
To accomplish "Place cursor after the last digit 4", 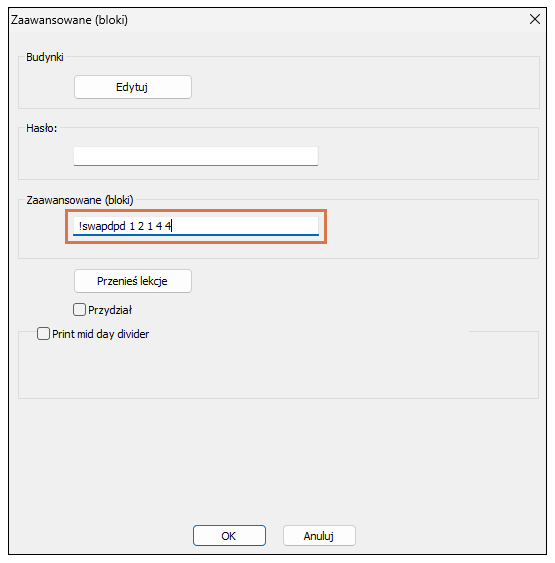I will (x=172, y=226).
